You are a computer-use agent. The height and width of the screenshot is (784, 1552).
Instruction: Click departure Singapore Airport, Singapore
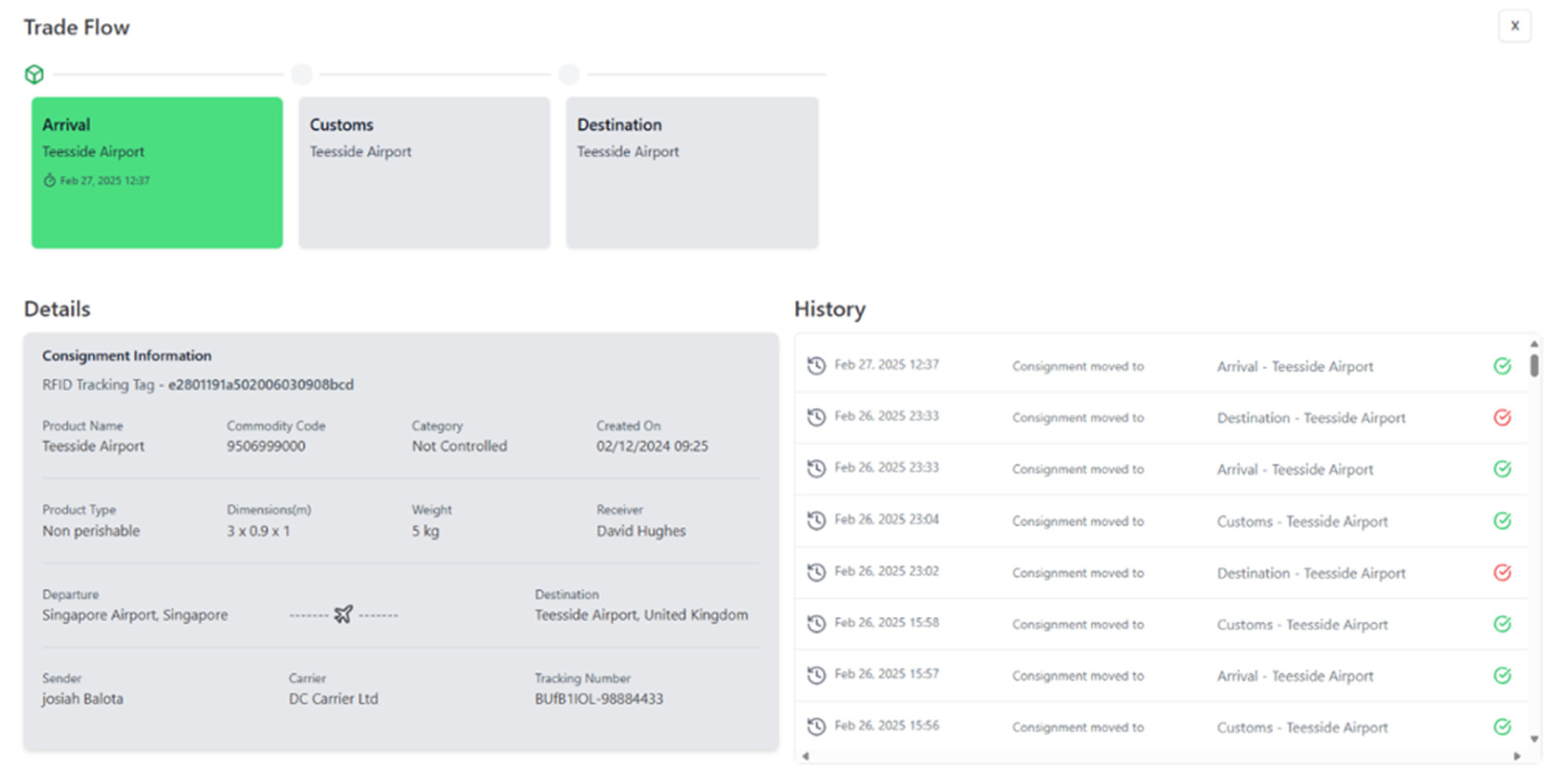click(135, 615)
